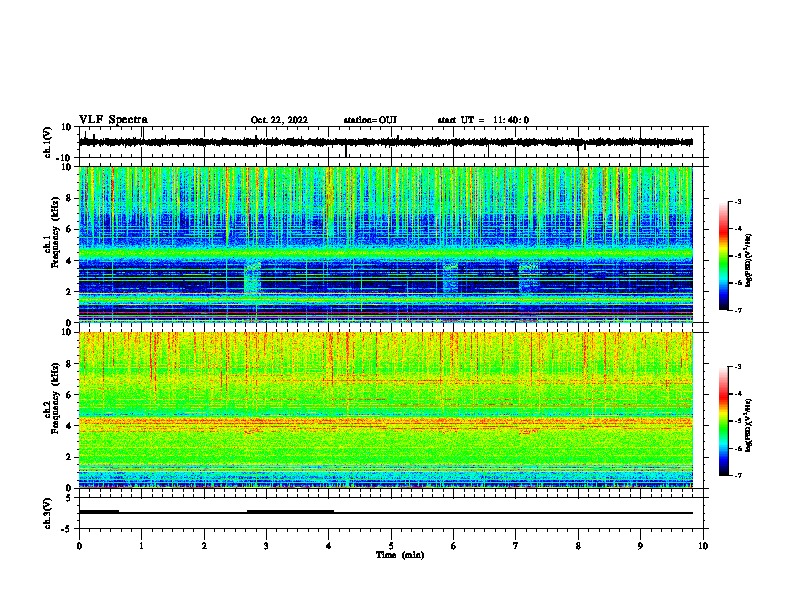Click the "station=OUJ" header text
792x612 pixels.
[370, 120]
